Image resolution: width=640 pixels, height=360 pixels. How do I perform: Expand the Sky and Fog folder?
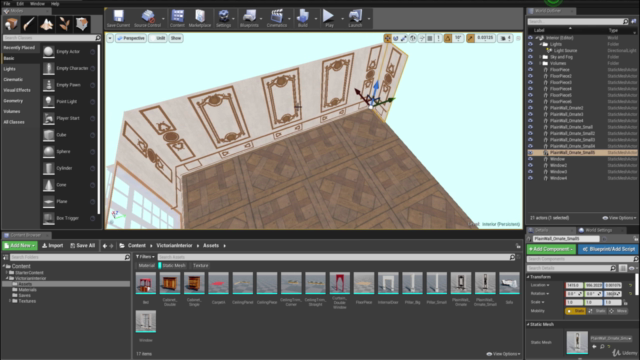(x=540, y=57)
